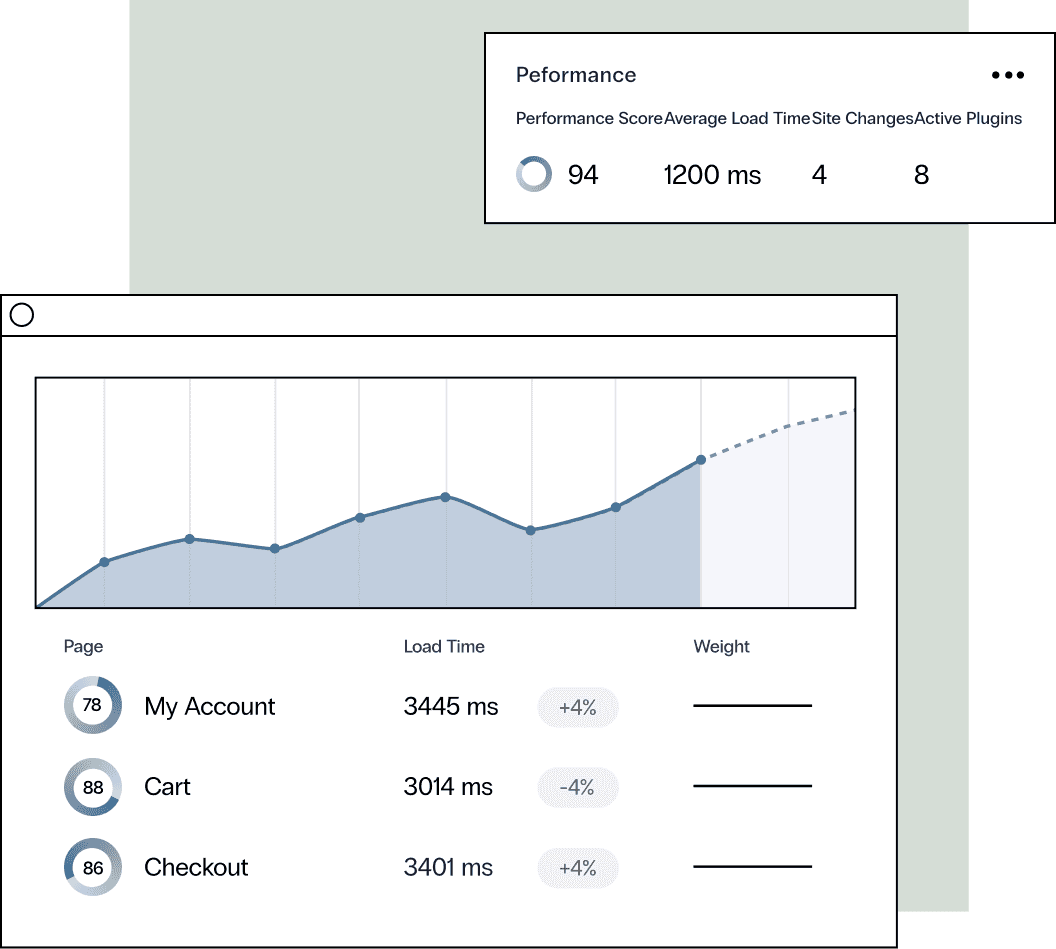Click the 3401 ms load time value
This screenshot has width=1056, height=949.
(x=448, y=867)
